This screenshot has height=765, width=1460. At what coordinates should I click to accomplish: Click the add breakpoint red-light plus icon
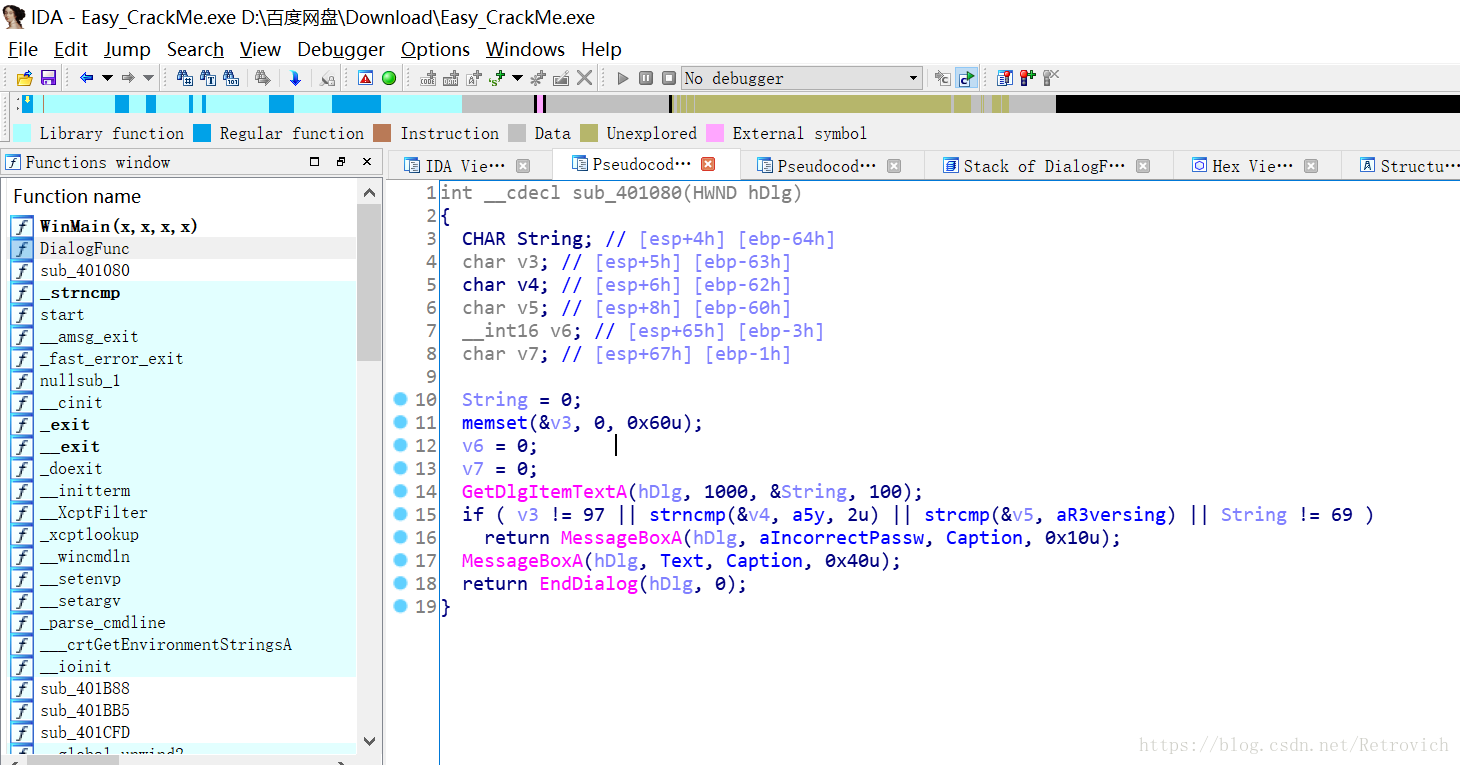(1027, 78)
